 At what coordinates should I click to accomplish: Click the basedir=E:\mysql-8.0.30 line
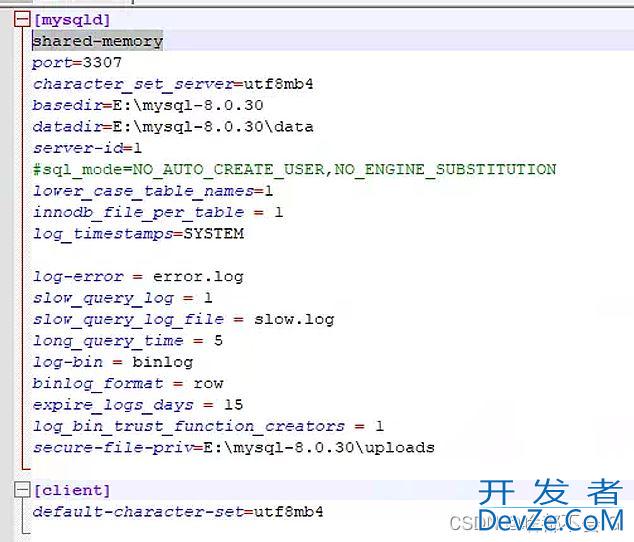148,105
